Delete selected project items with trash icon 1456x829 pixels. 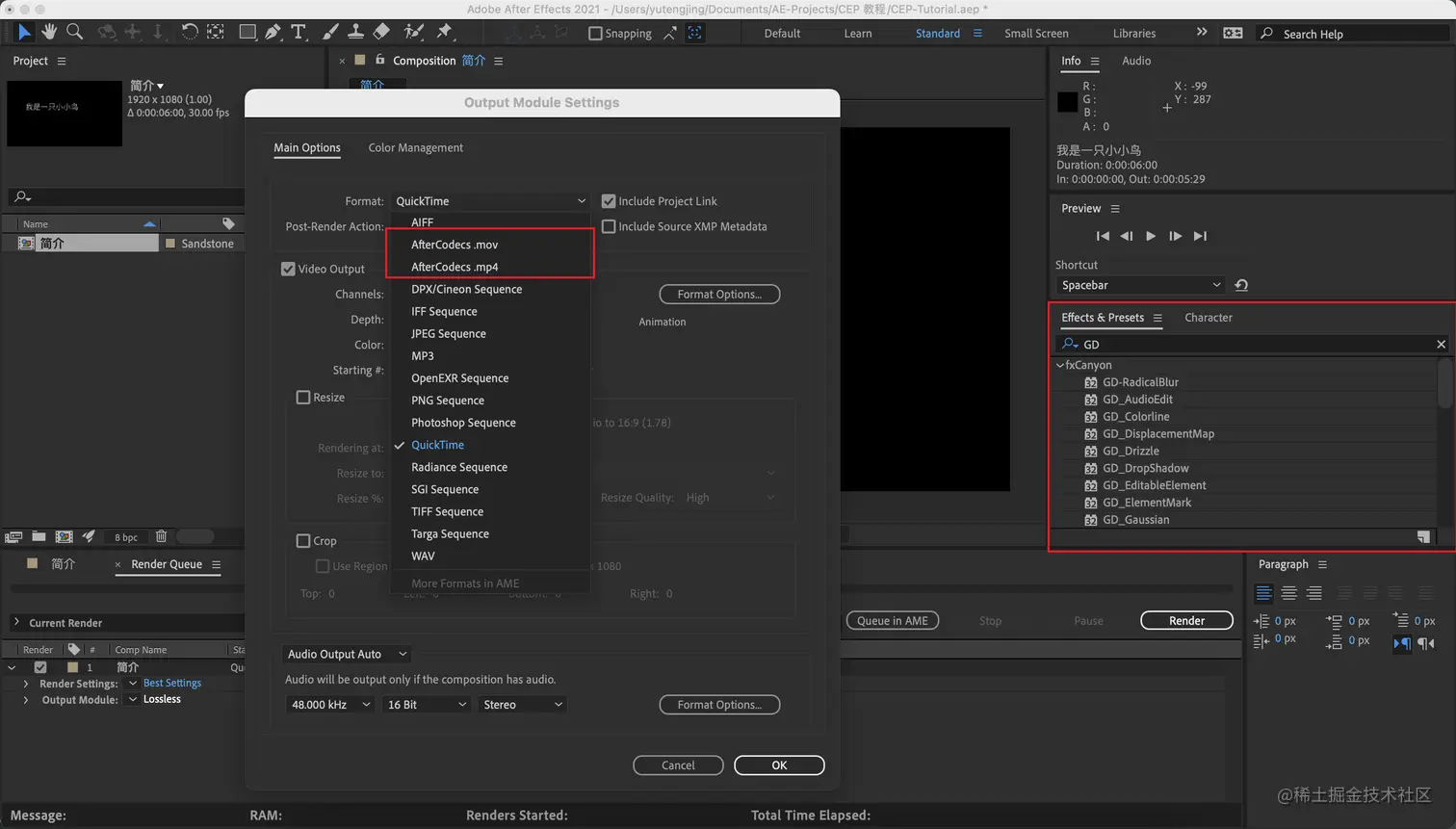(161, 536)
